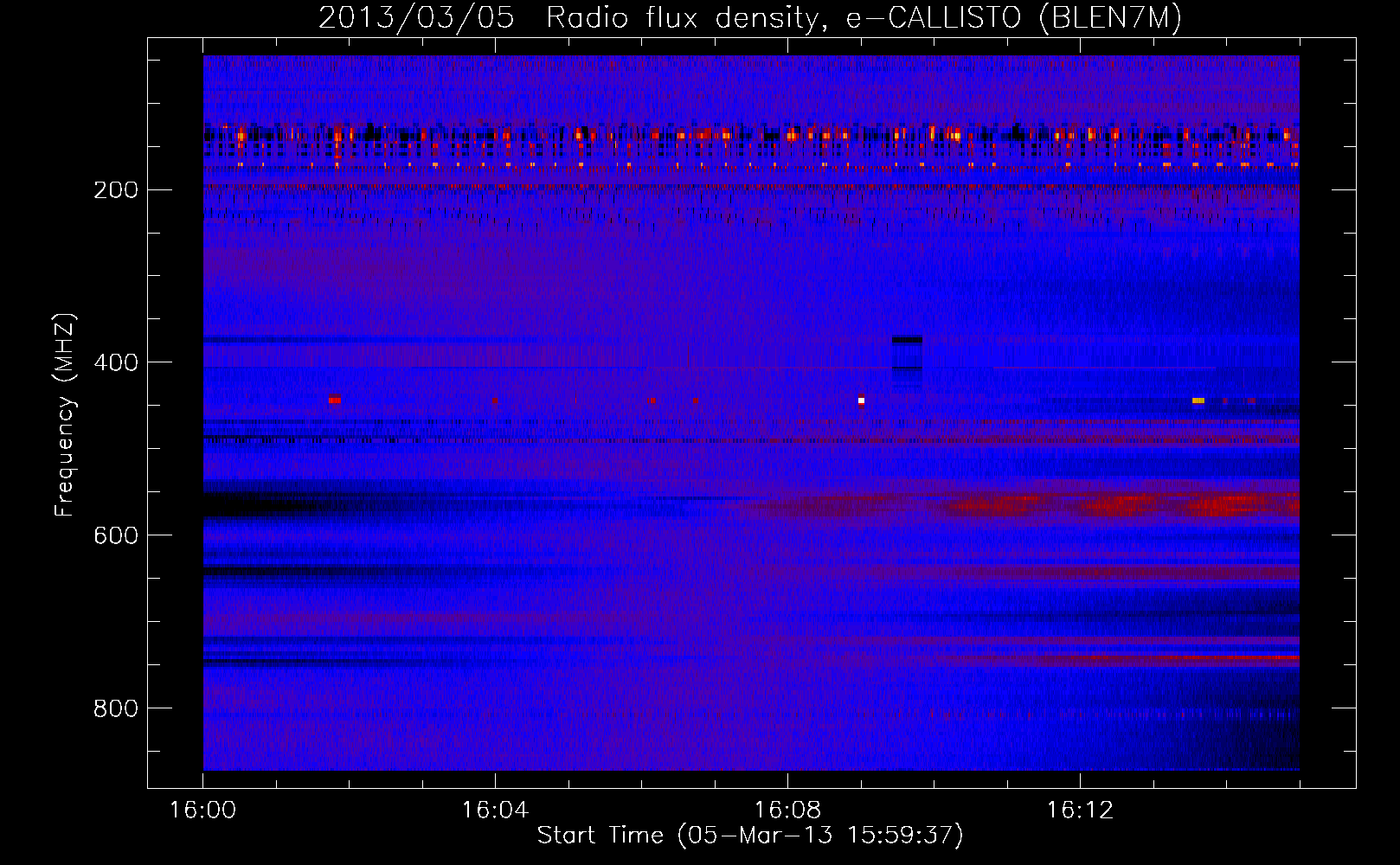Select the '2013/03/05' date in the title

tap(416, 17)
